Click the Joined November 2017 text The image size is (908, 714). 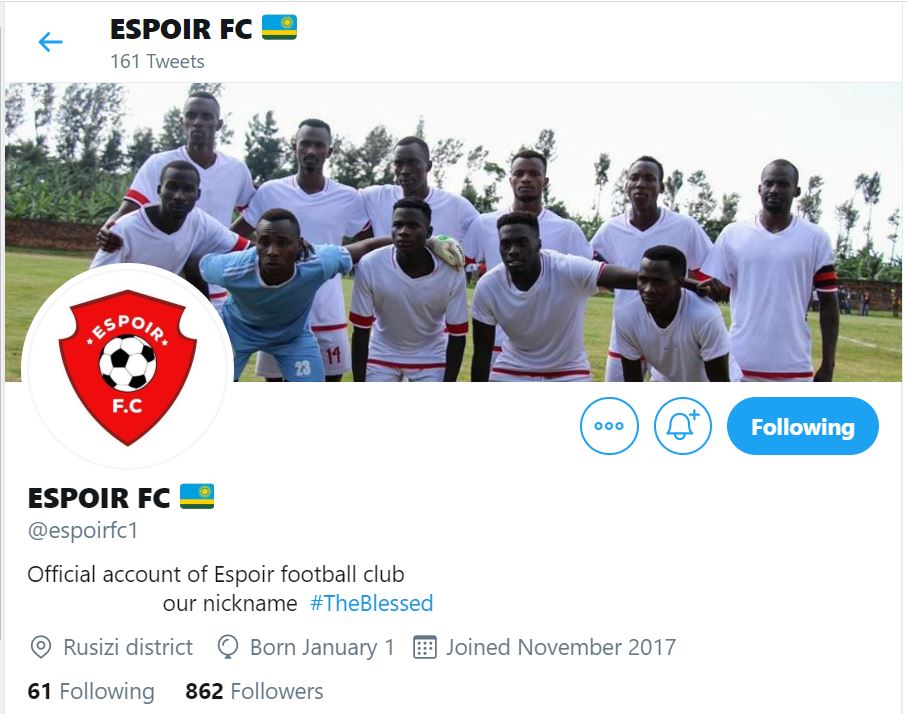point(561,647)
